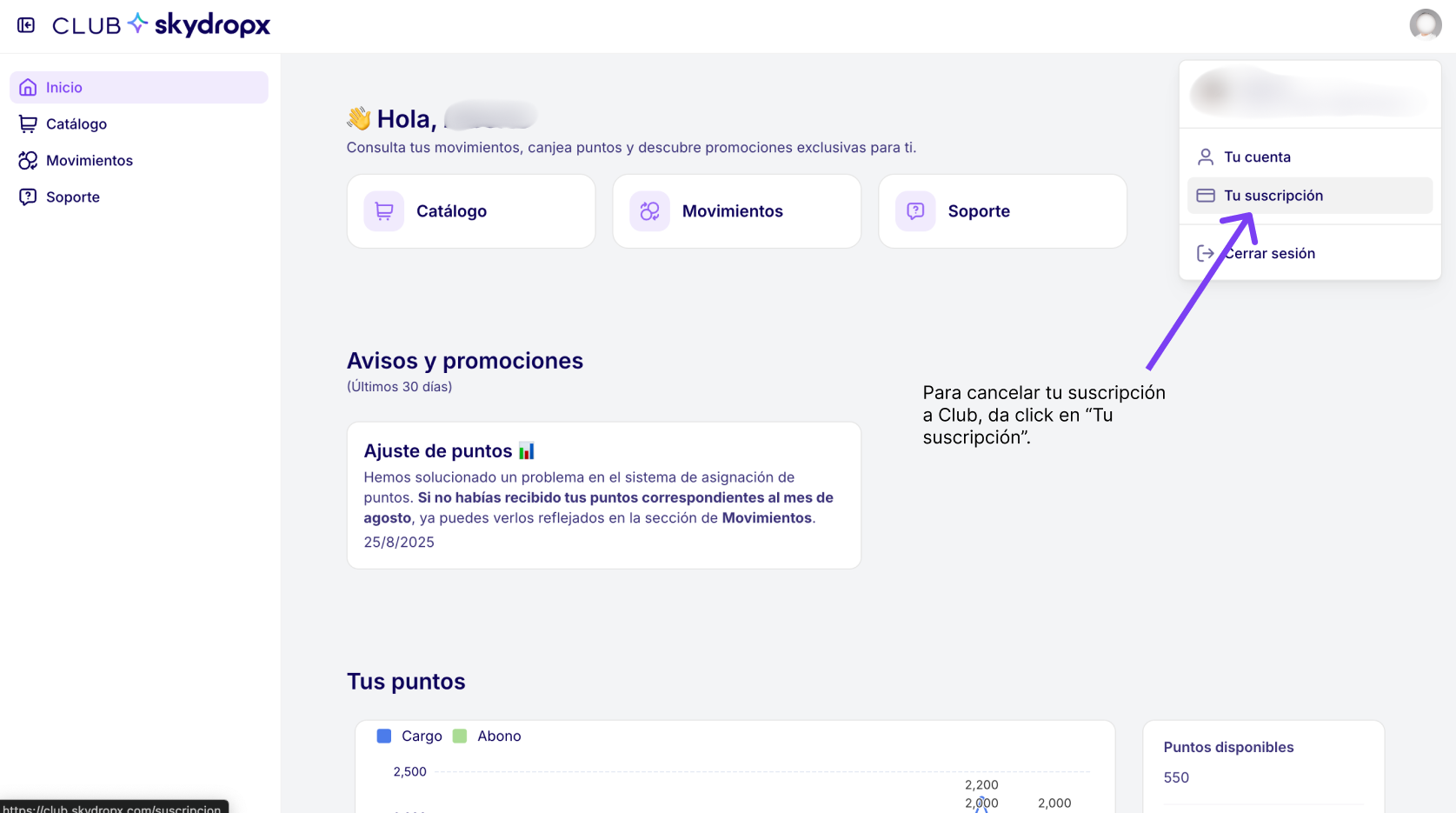Click the date 25/8/2025 in the notice
Viewport: 1456px width, 813px height.
coord(399,542)
